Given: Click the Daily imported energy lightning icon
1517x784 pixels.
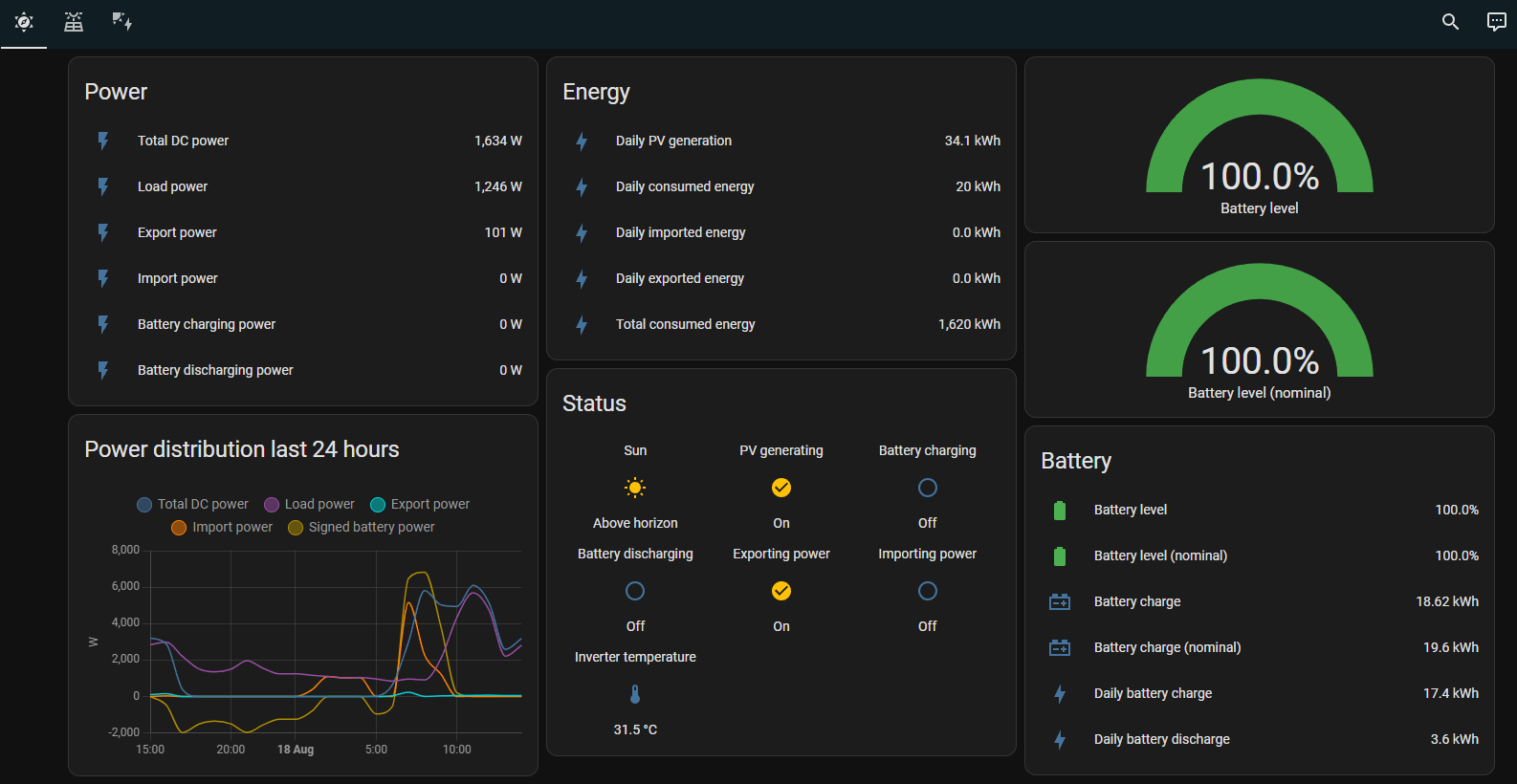Looking at the screenshot, I should pyautogui.click(x=582, y=233).
